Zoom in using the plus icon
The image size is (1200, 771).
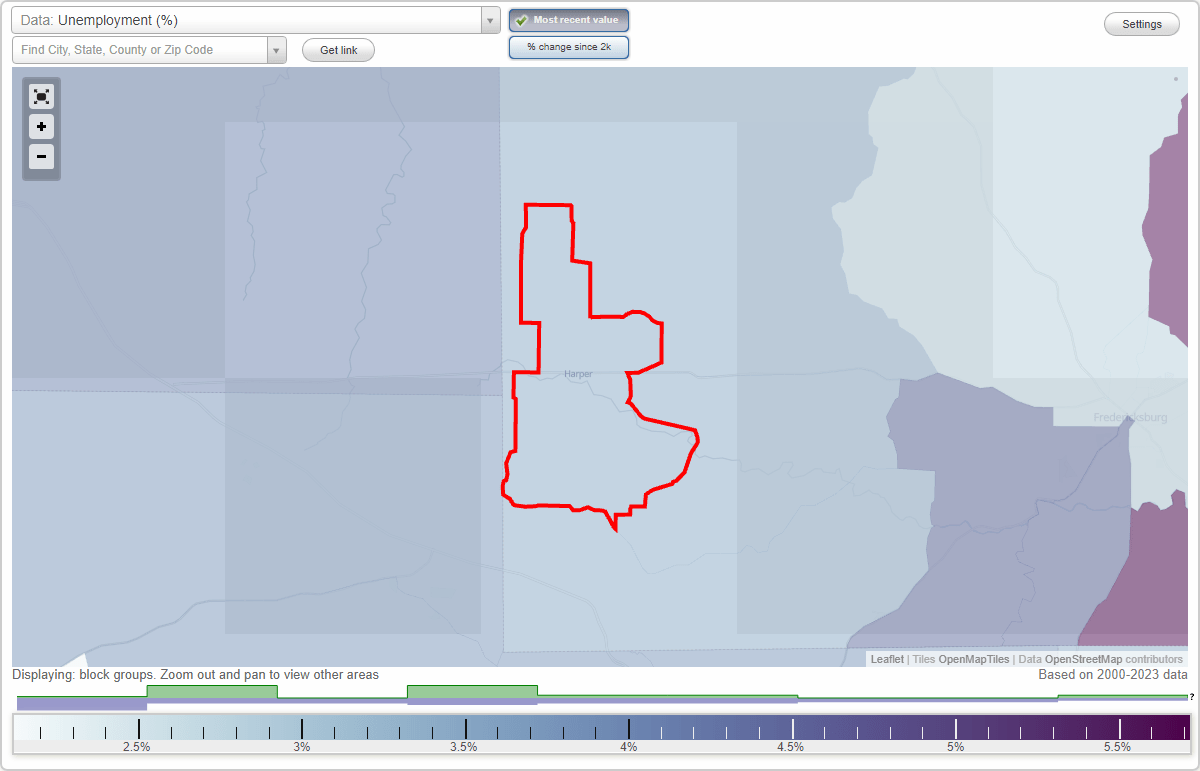click(x=41, y=127)
